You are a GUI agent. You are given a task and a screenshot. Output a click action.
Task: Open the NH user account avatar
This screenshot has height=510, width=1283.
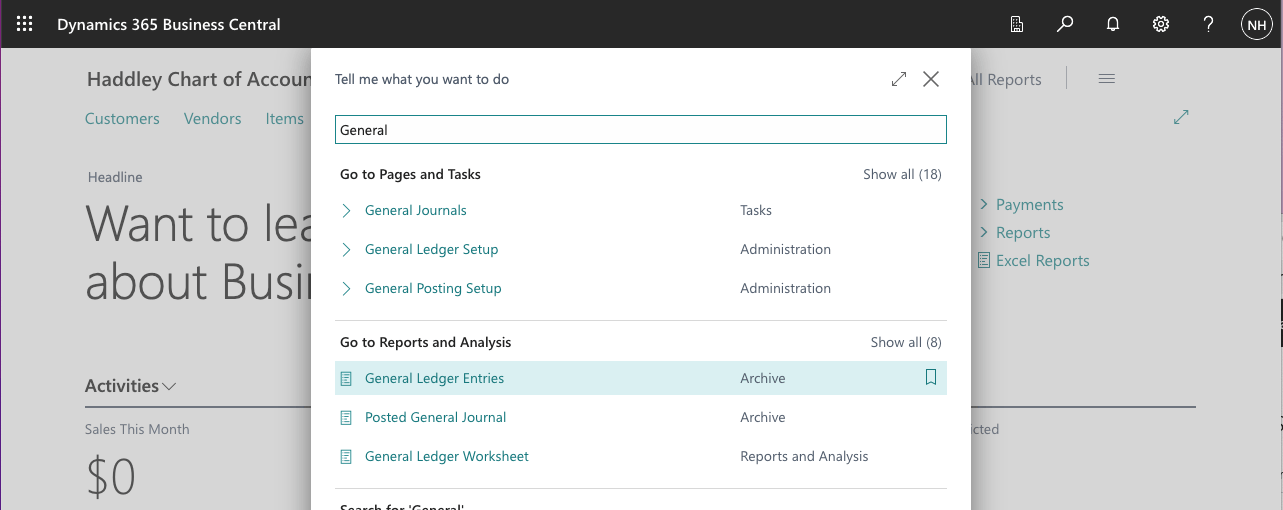[1256, 24]
